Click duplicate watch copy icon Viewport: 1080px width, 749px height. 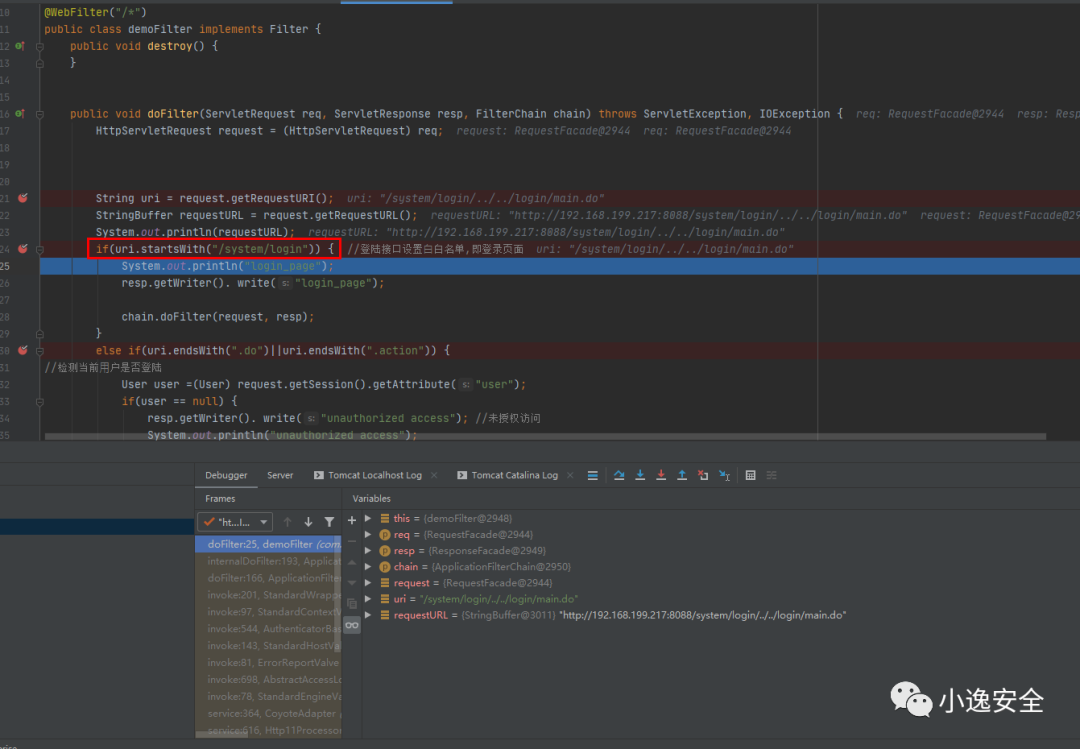pos(352,604)
